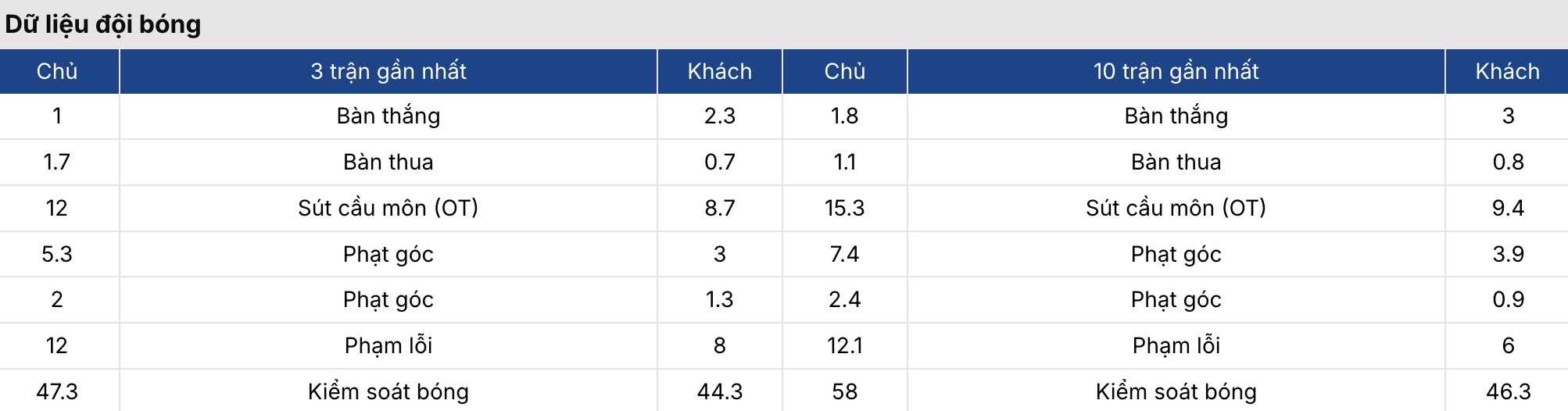Select the "3 trận gần nhất" column header
The image size is (1568, 411).
coord(388,71)
